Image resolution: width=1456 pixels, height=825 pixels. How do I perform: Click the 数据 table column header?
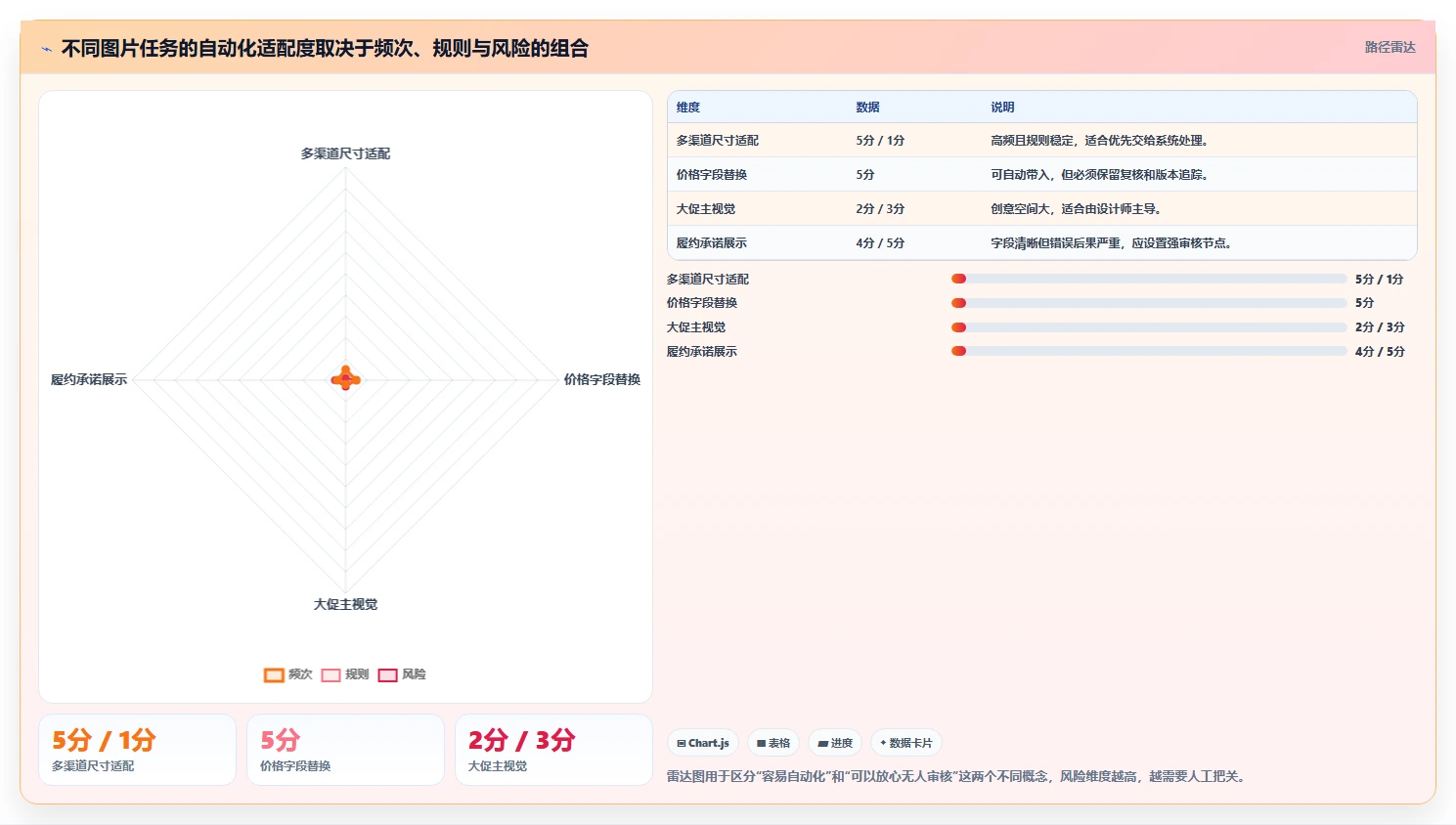click(867, 108)
